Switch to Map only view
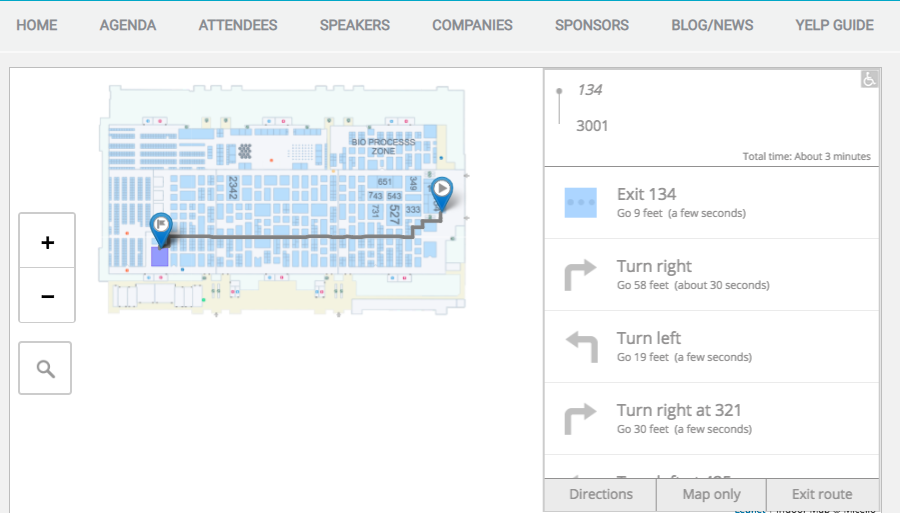This screenshot has width=900, height=513. coord(711,495)
